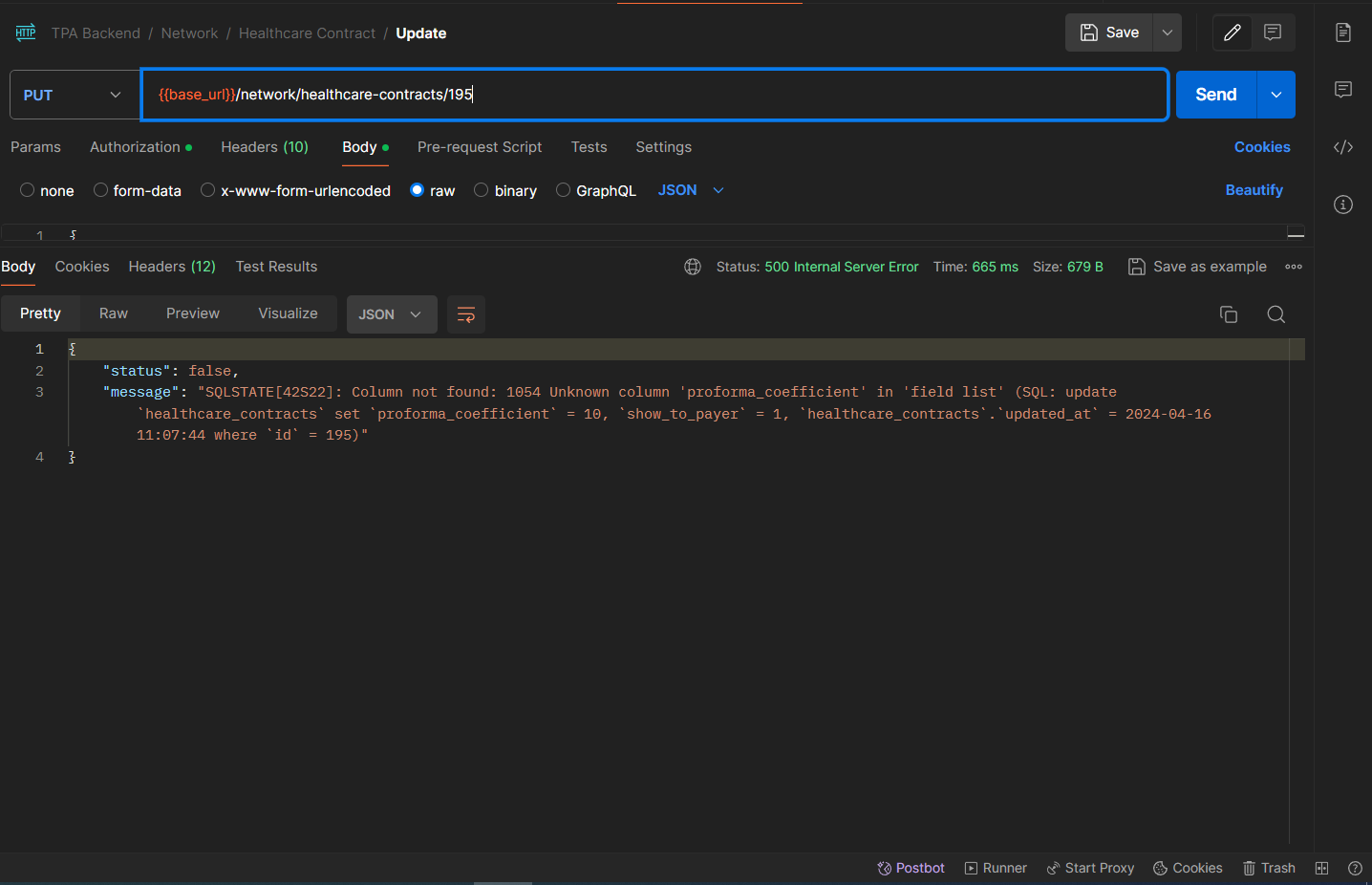
Task: Click the Beautify link
Action: (1254, 190)
